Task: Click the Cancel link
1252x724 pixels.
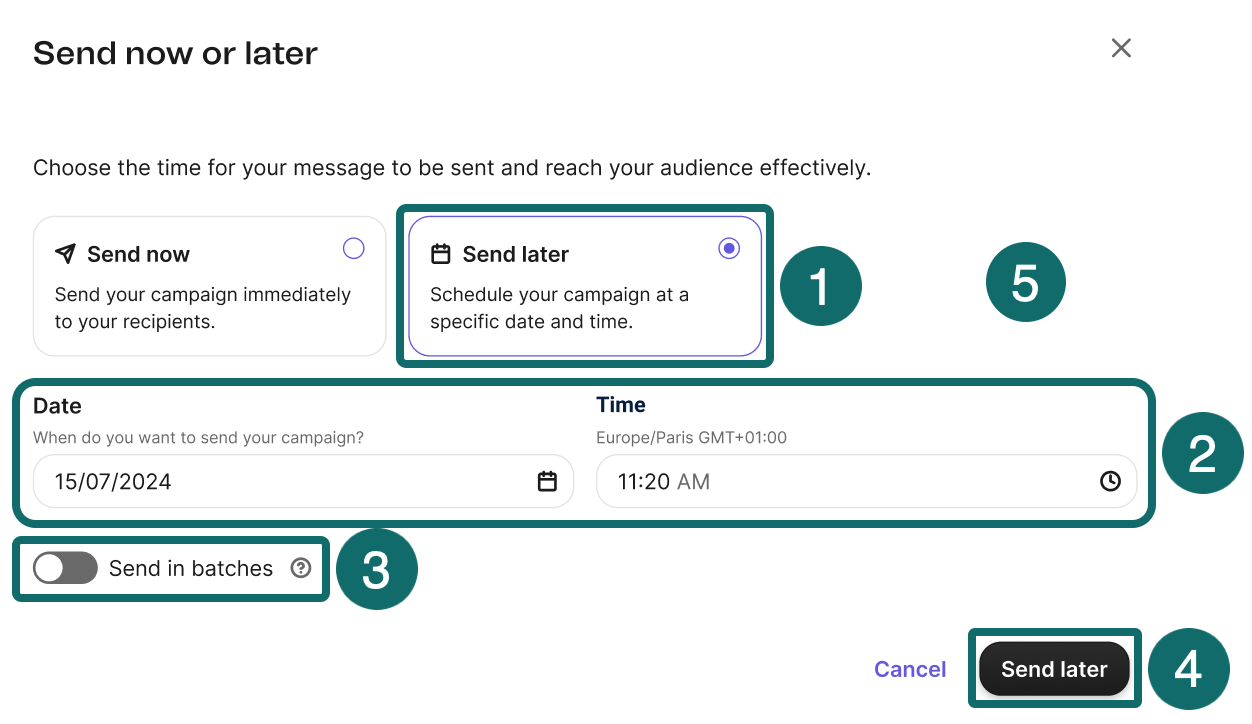Action: [x=909, y=669]
